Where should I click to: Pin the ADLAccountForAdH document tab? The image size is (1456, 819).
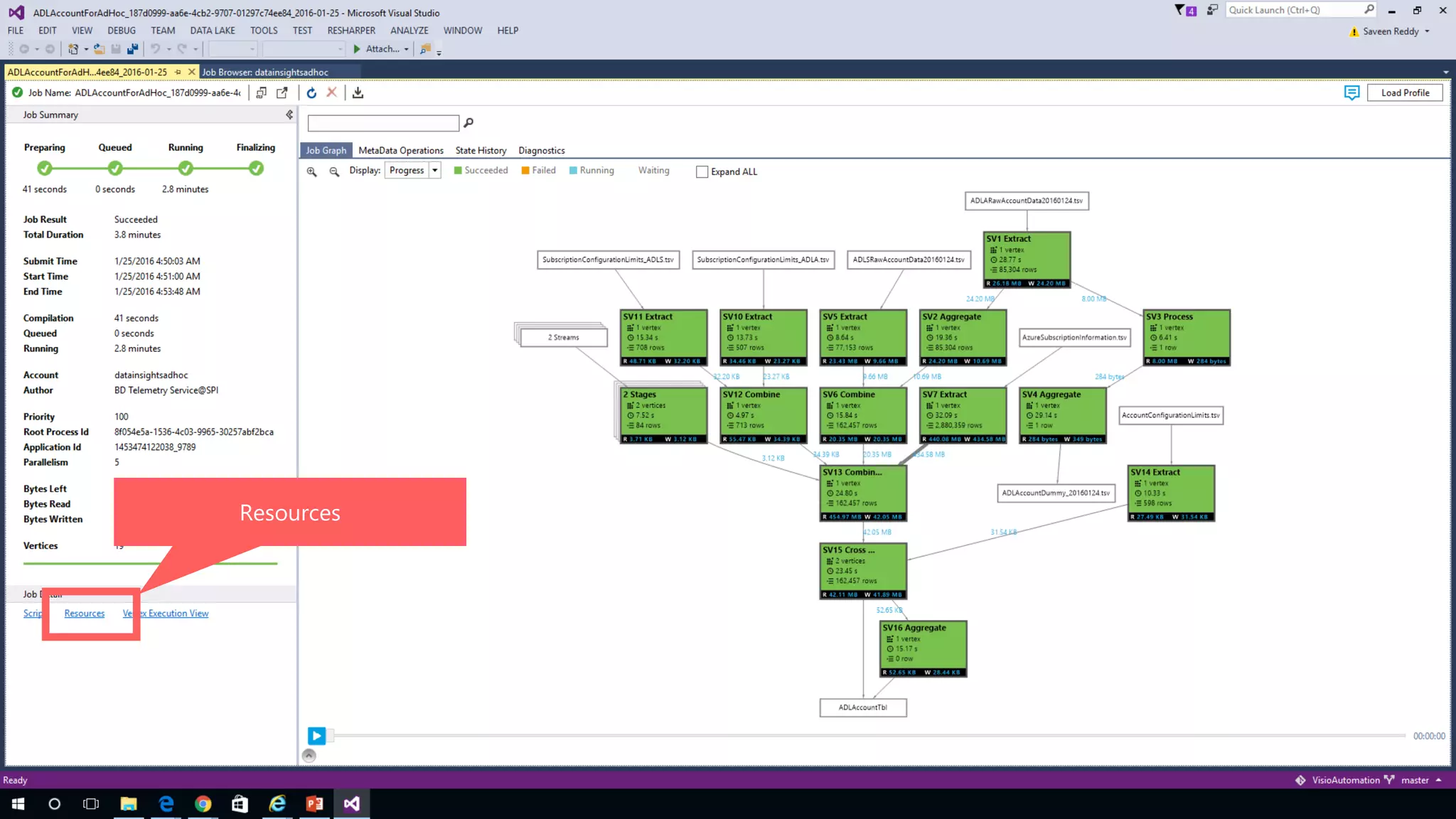click(178, 73)
